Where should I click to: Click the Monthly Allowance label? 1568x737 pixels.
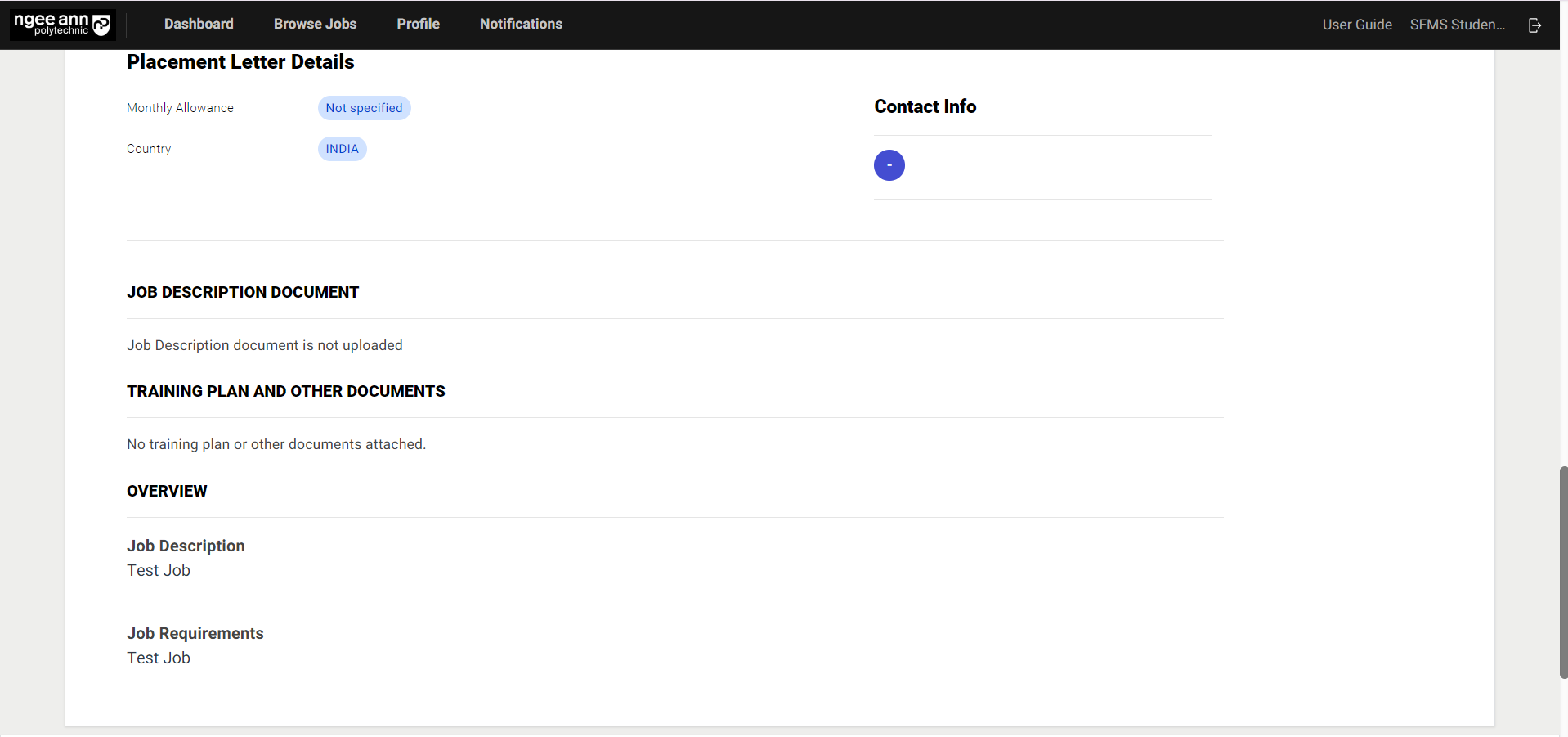coord(180,108)
